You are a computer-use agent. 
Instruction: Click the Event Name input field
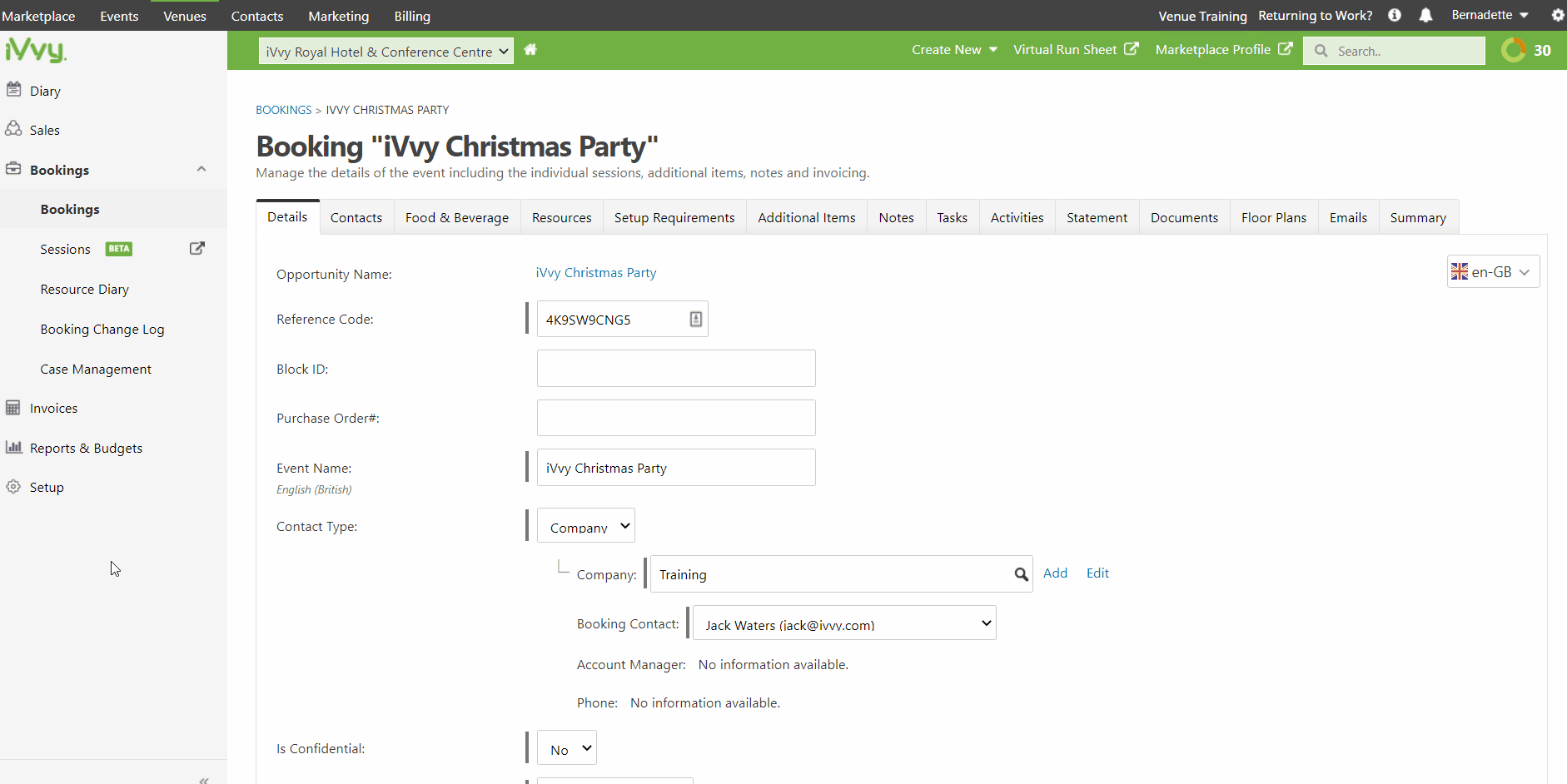click(x=676, y=468)
